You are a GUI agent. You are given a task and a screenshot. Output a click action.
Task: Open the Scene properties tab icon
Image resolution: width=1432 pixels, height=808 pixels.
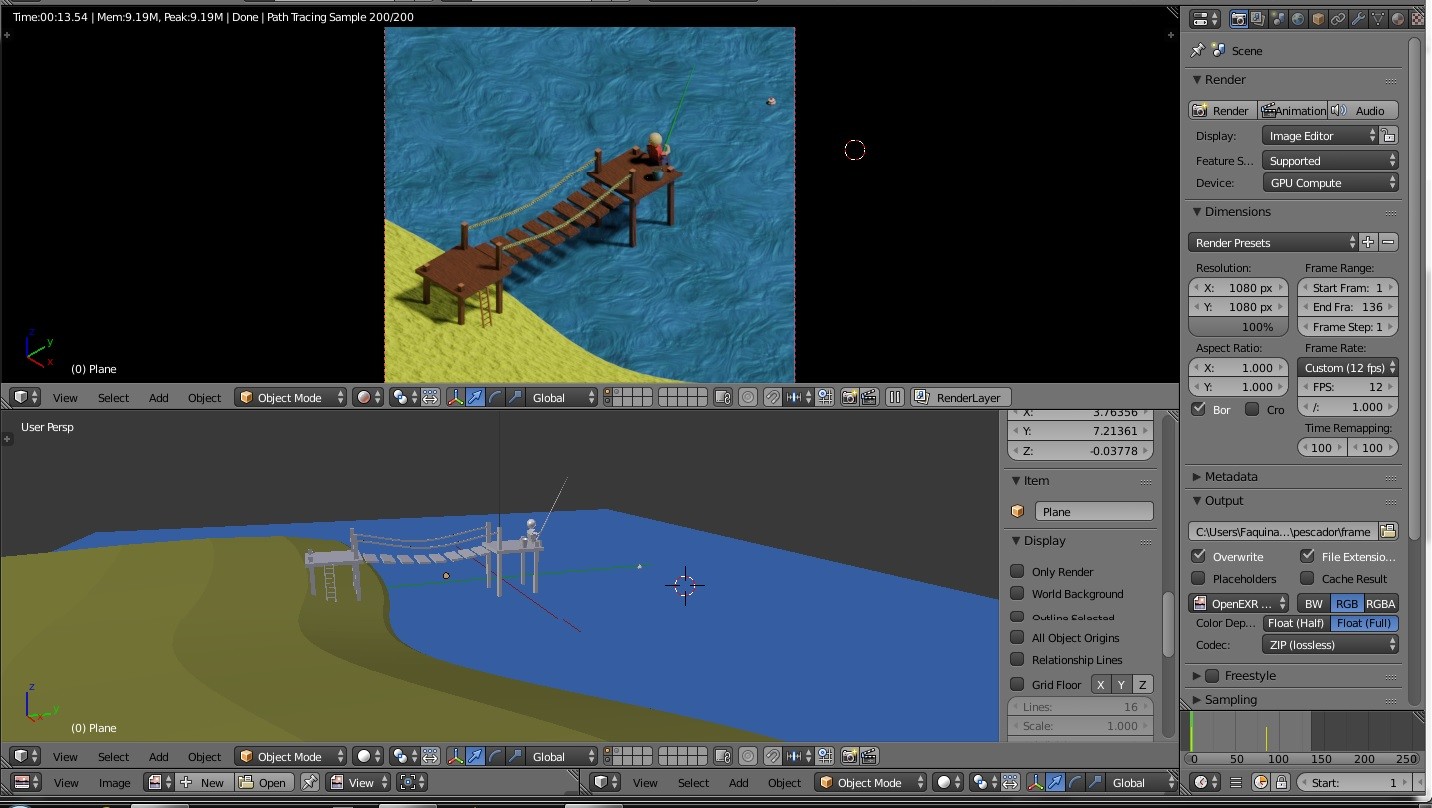click(1278, 19)
